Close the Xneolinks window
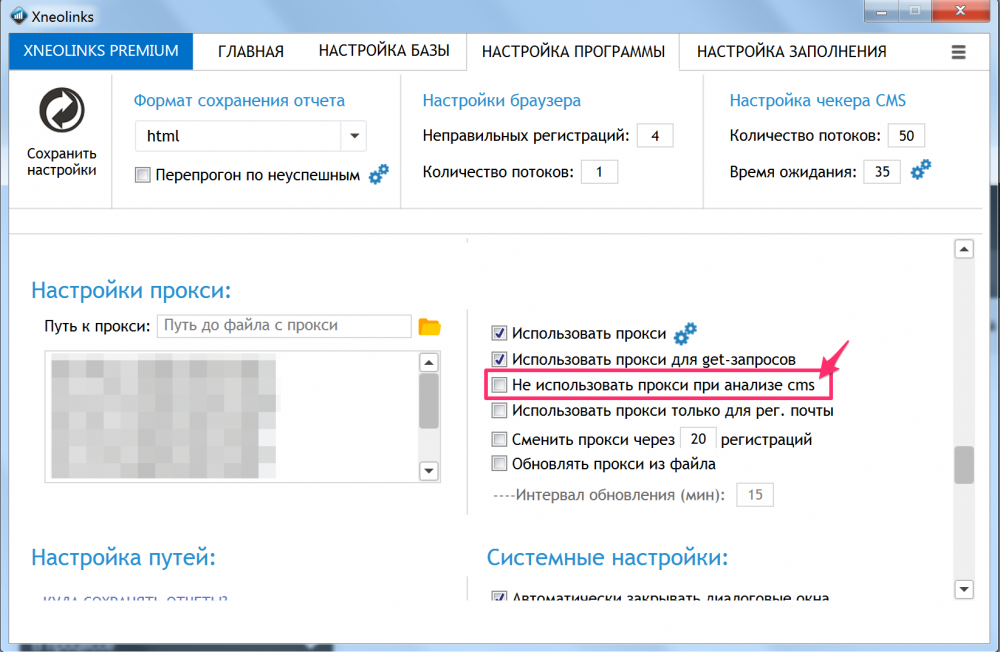1000x652 pixels. point(960,11)
